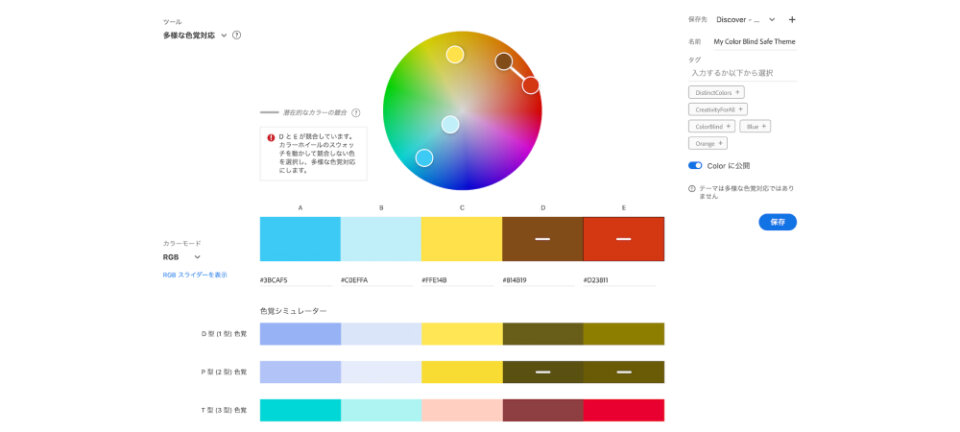Click the help icon next to 潜在的なカラーの競合
960x432 pixels.
click(355, 113)
